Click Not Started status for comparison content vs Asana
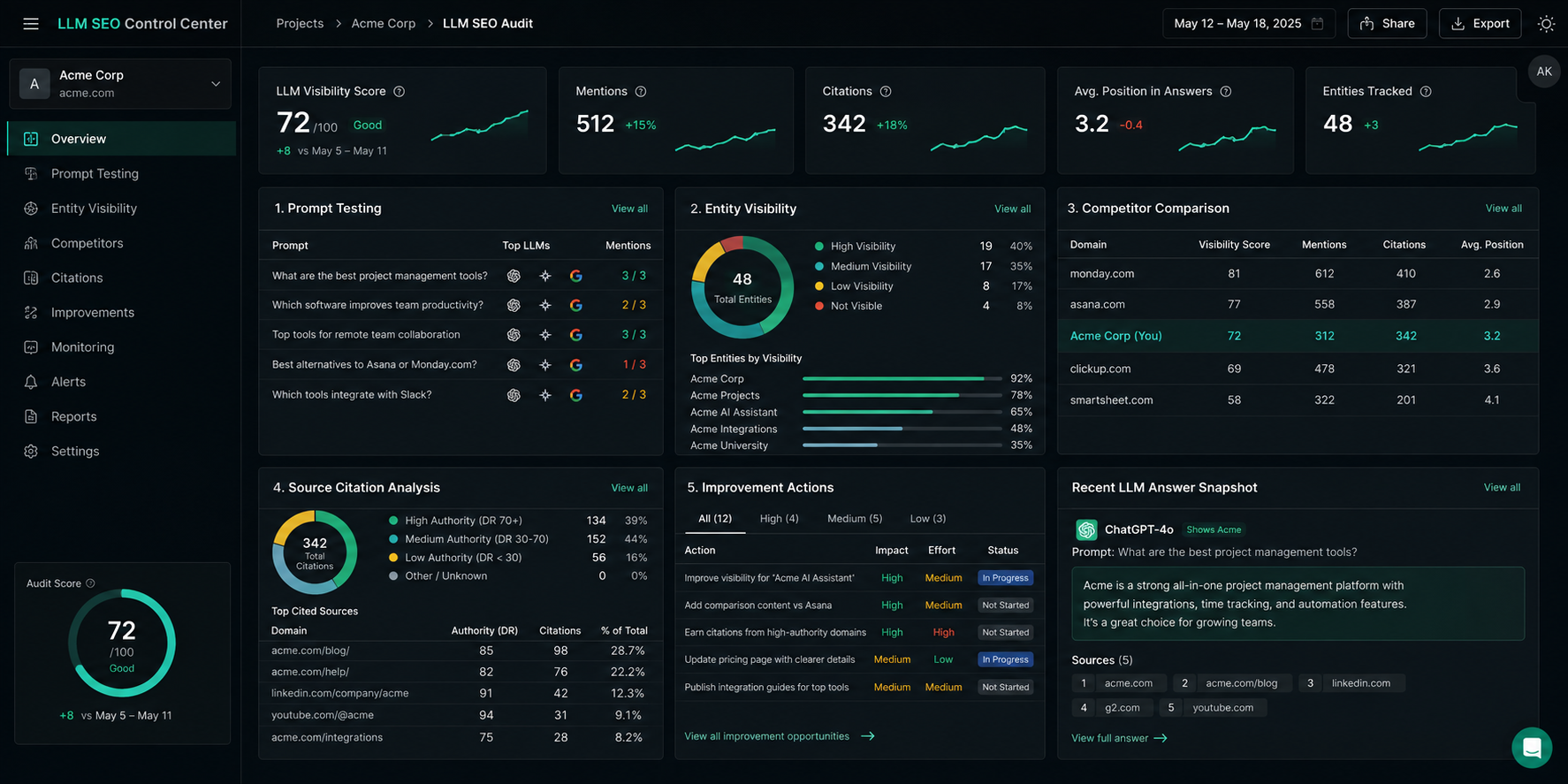The height and width of the screenshot is (784, 1568). tap(1005, 605)
